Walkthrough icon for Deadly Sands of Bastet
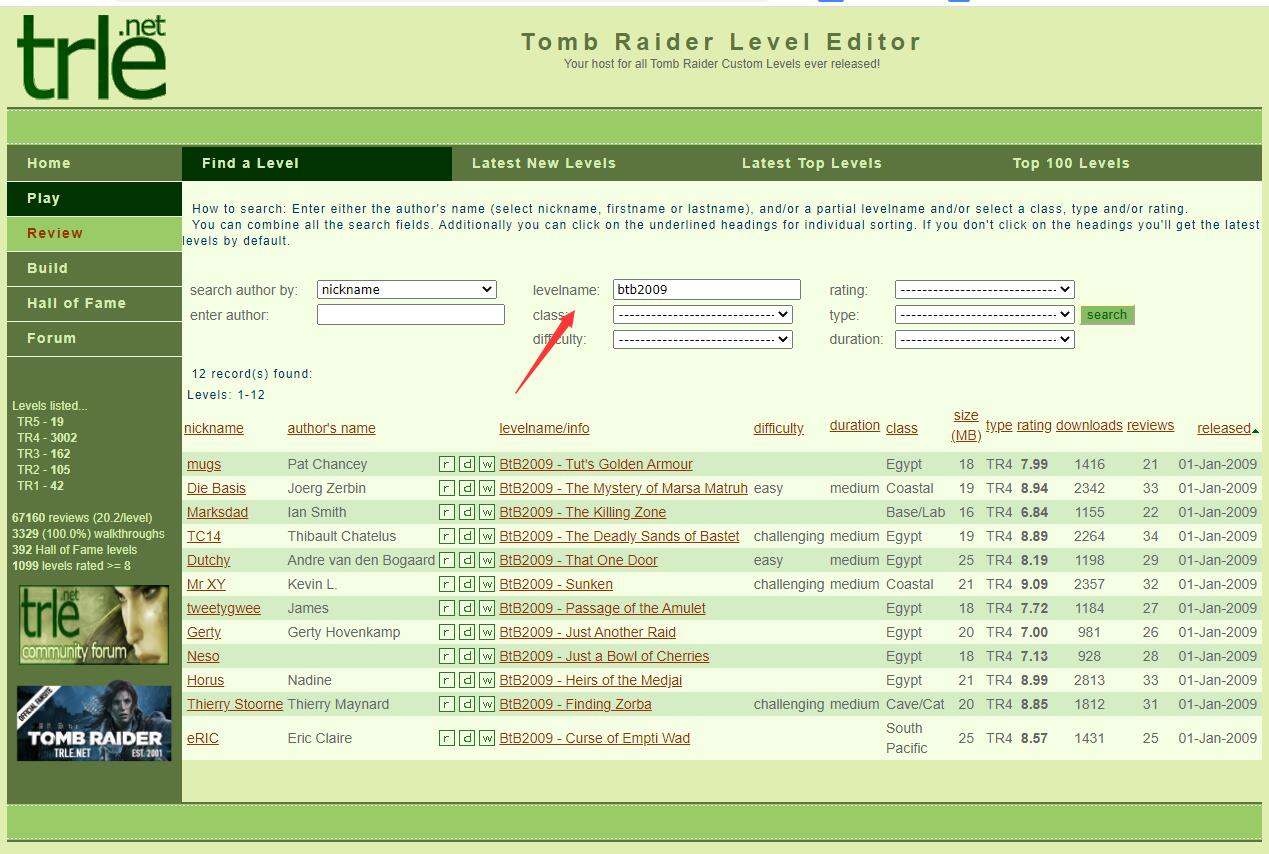 (x=487, y=536)
